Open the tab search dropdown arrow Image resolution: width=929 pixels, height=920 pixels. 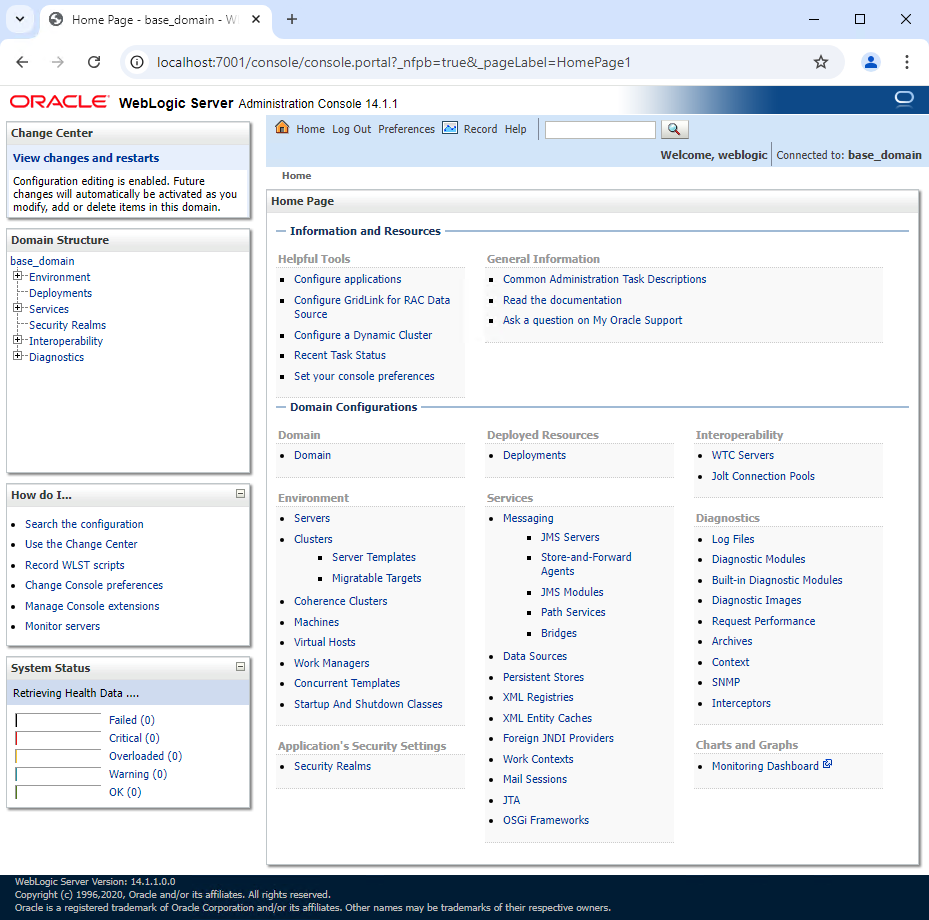[20, 19]
